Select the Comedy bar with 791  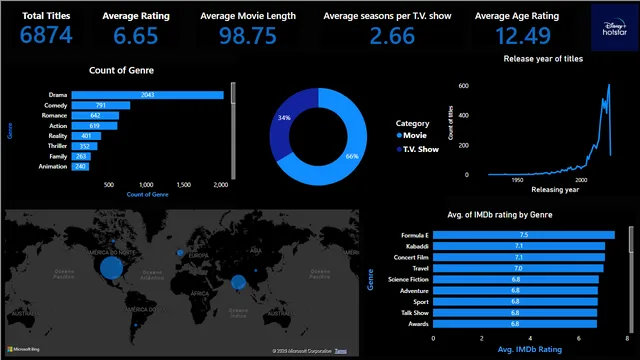(x=101, y=105)
